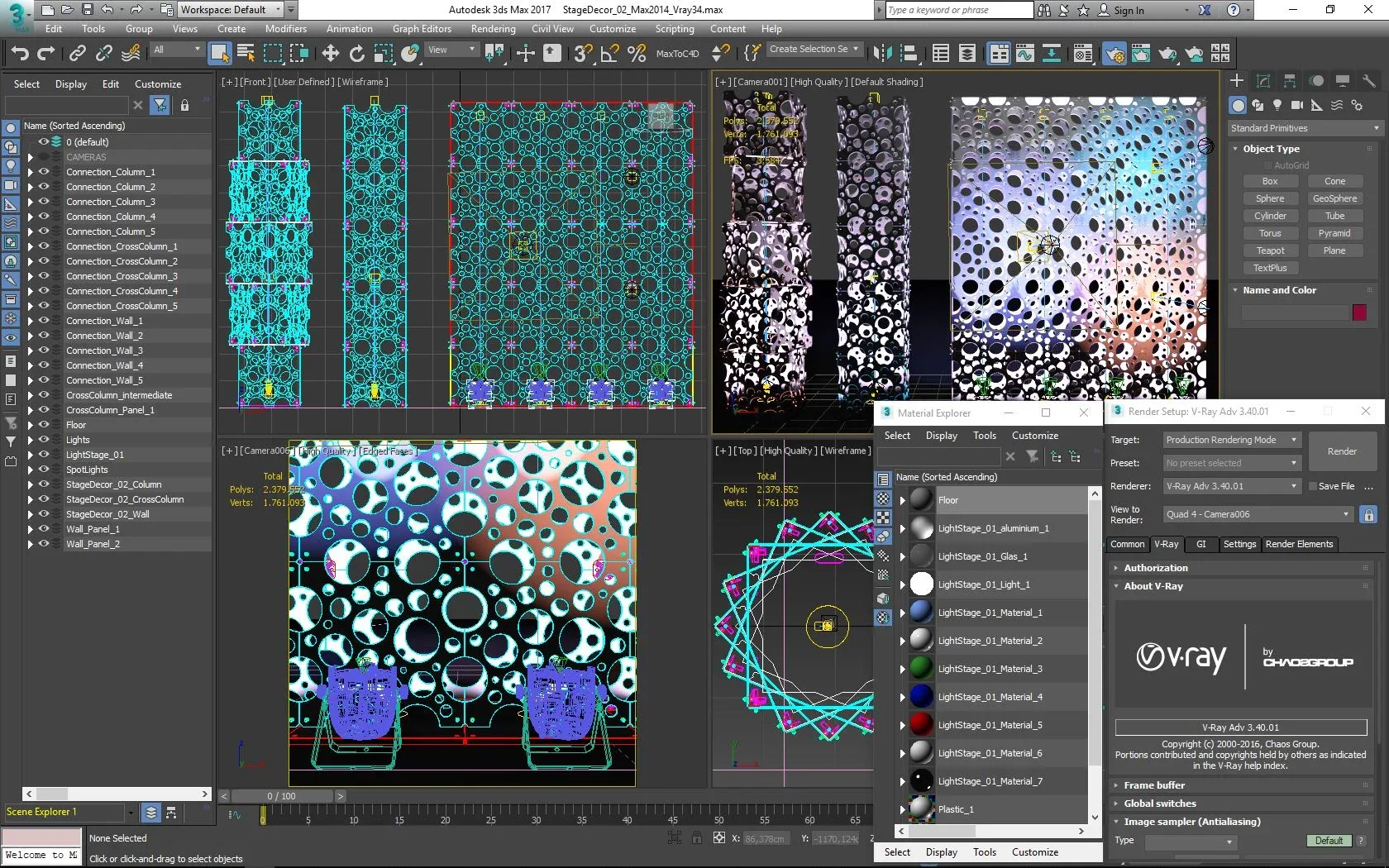Open Production Rendering Mode target dropdown

click(1232, 440)
